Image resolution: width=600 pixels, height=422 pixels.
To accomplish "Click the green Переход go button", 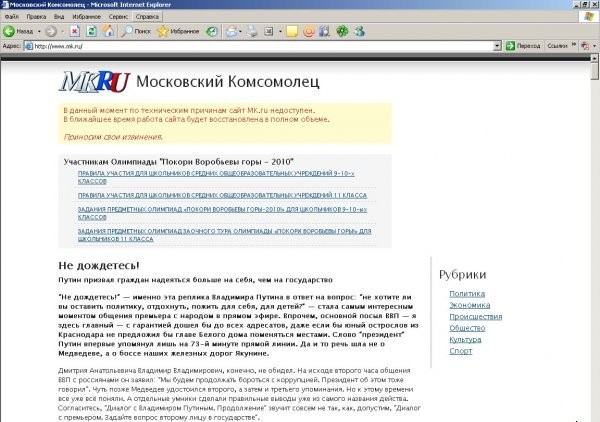I will tap(523, 46).
